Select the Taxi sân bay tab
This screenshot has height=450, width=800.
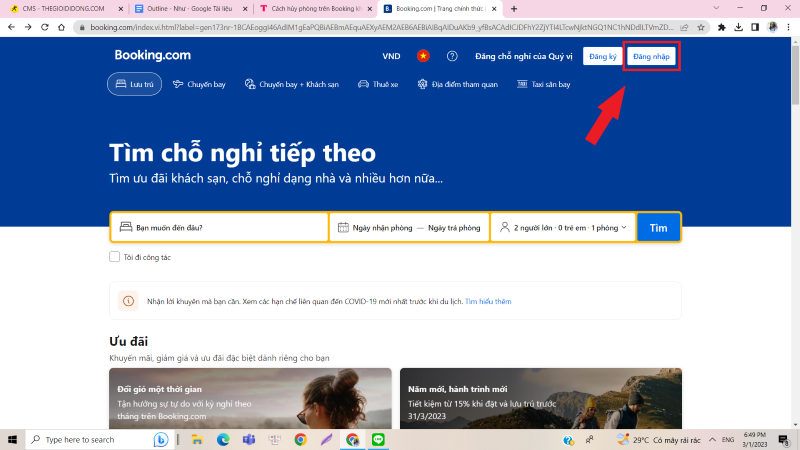[x=544, y=84]
